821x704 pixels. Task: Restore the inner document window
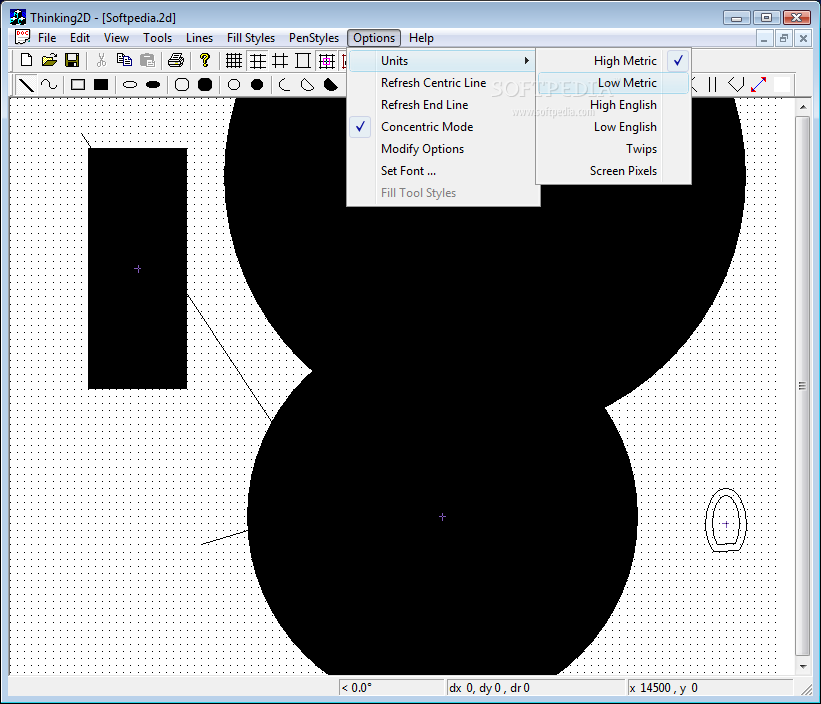(783, 38)
